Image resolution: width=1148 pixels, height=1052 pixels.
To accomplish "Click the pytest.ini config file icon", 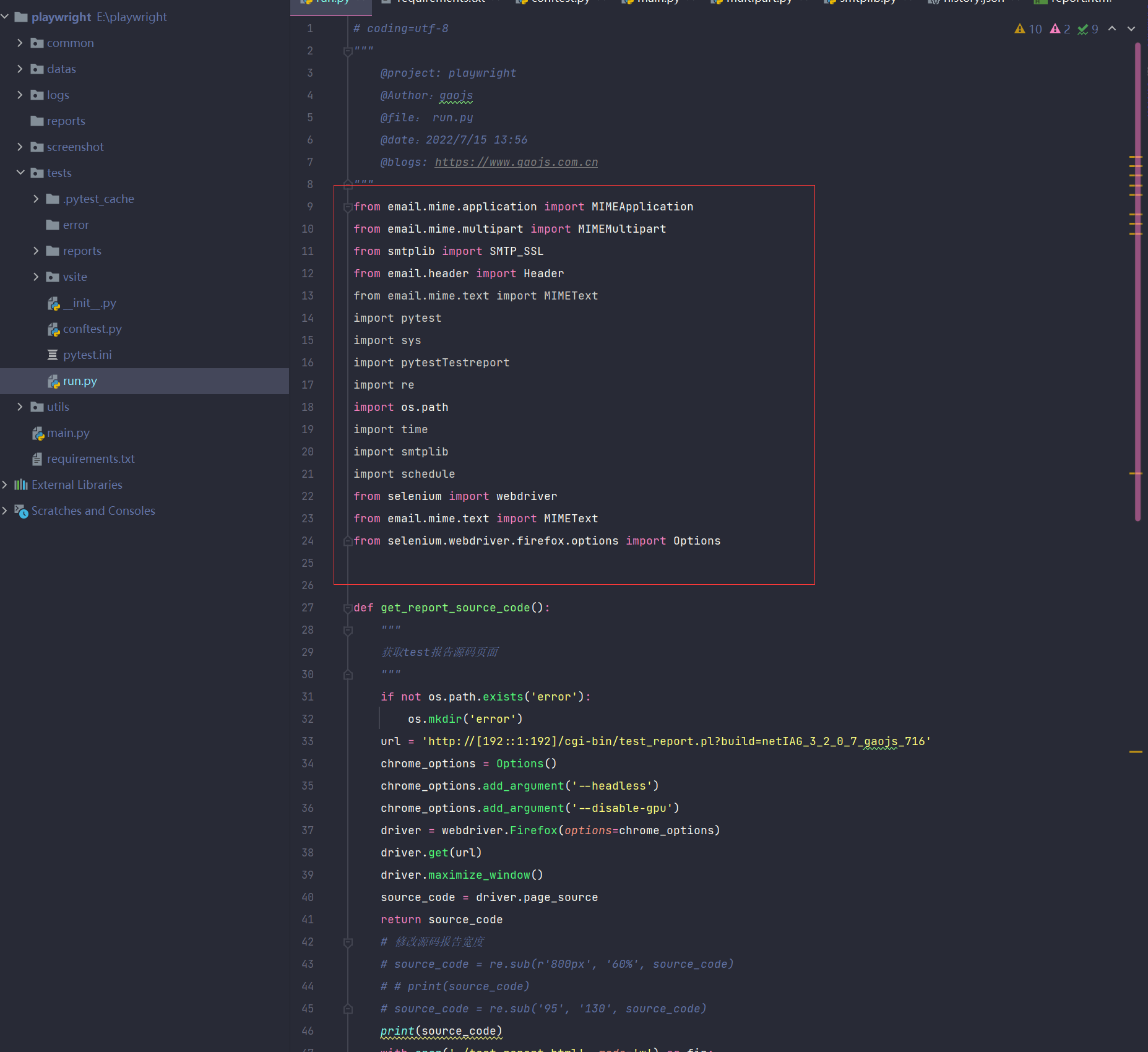I will pyautogui.click(x=53, y=355).
